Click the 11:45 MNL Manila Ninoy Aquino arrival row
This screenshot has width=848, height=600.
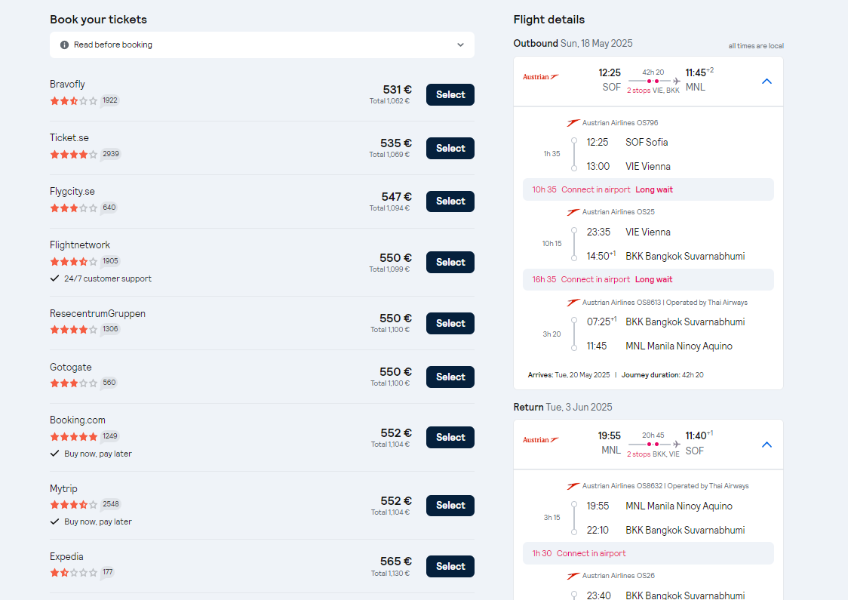[x=659, y=346]
